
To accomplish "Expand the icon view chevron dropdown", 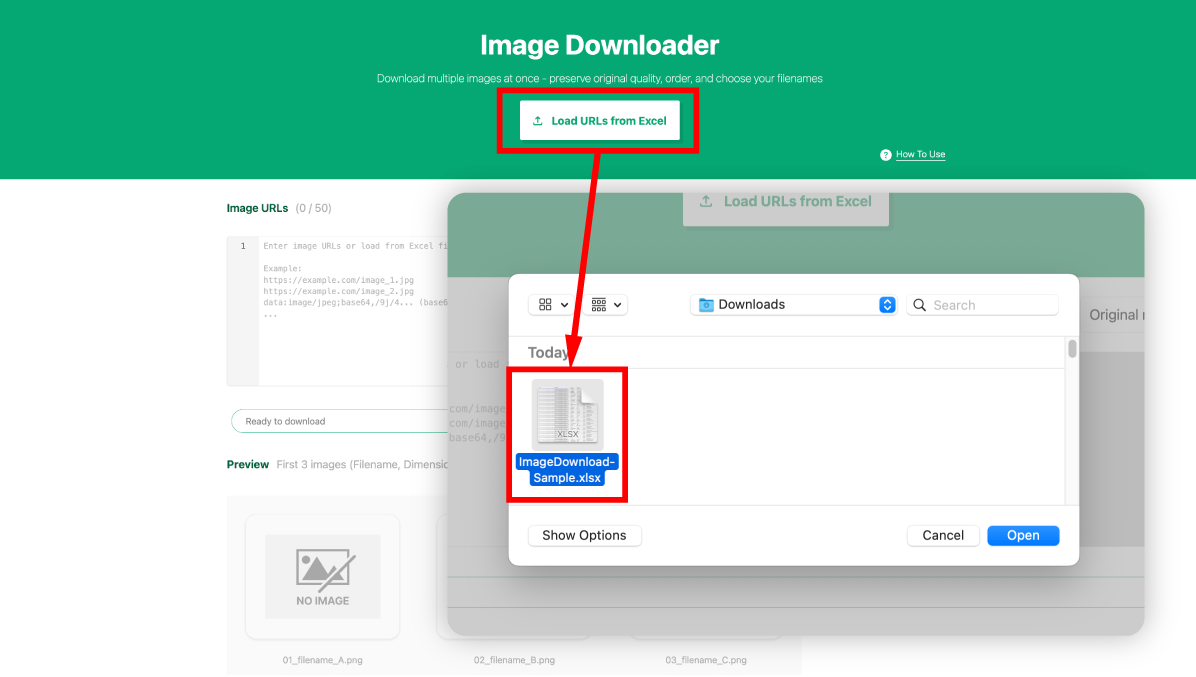I will pos(565,305).
